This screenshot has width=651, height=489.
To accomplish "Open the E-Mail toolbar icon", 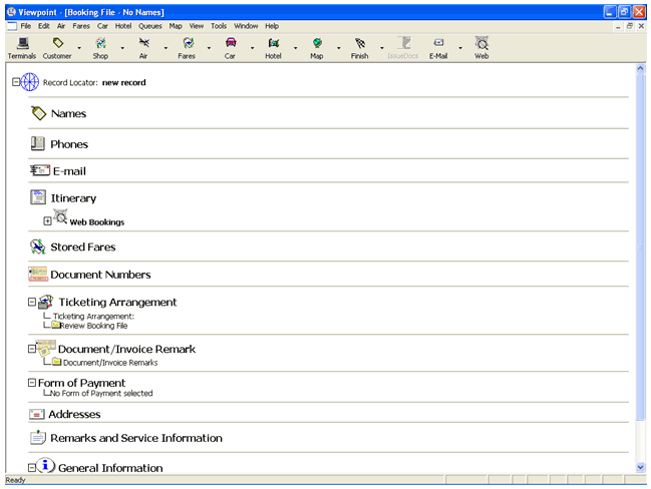I will pyautogui.click(x=439, y=43).
